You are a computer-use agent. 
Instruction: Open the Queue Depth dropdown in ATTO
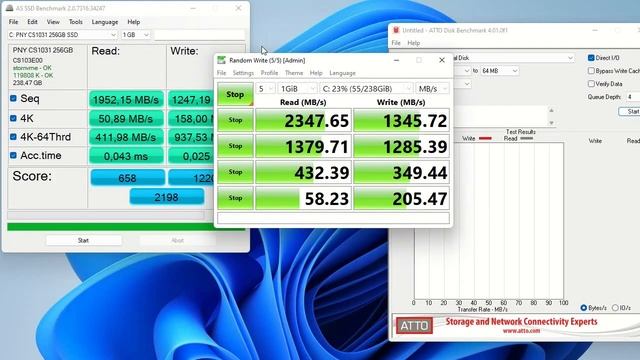click(x=633, y=97)
